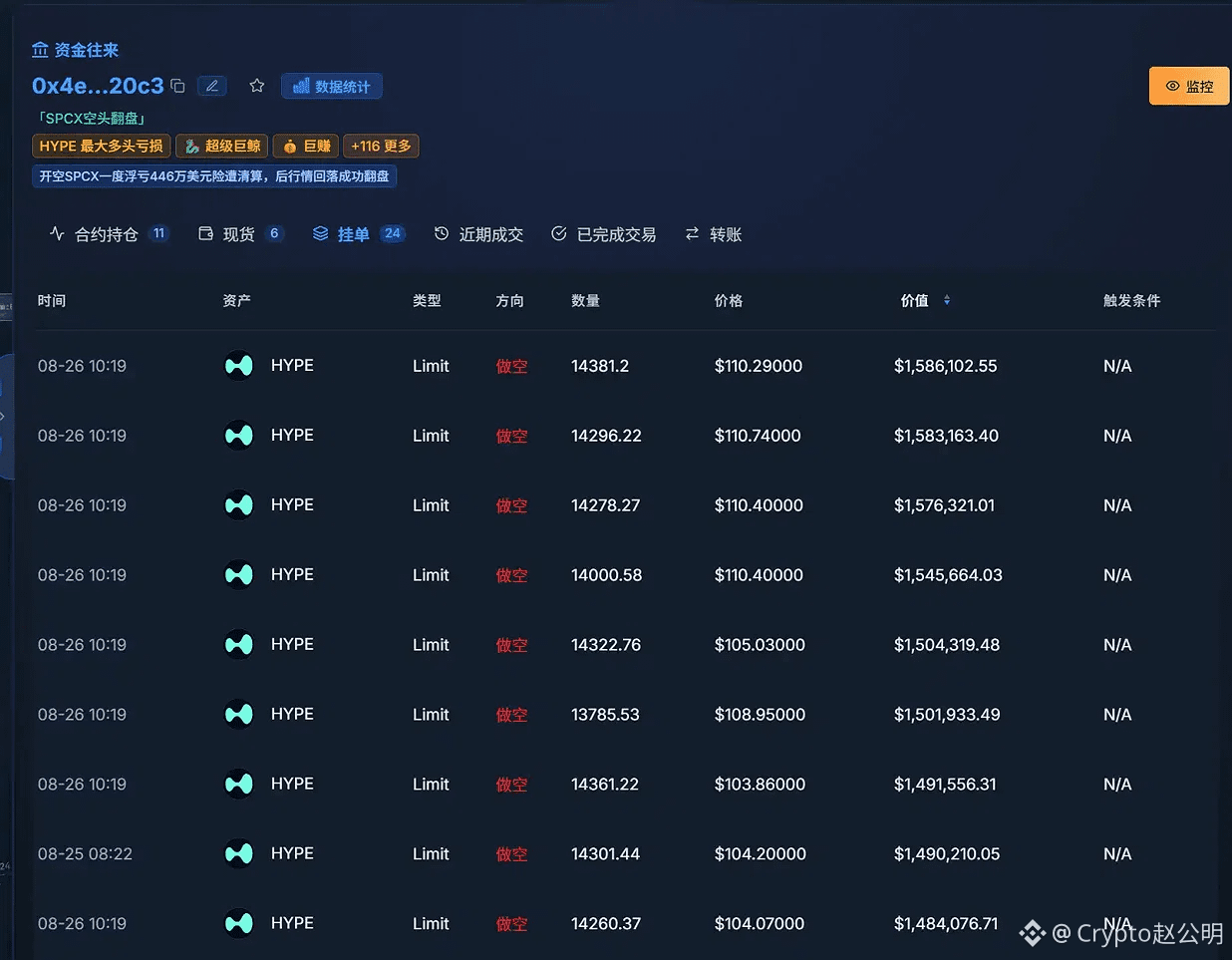The width and height of the screenshot is (1232, 960).
Task: Expand the +116 更多 tags
Action: [381, 146]
